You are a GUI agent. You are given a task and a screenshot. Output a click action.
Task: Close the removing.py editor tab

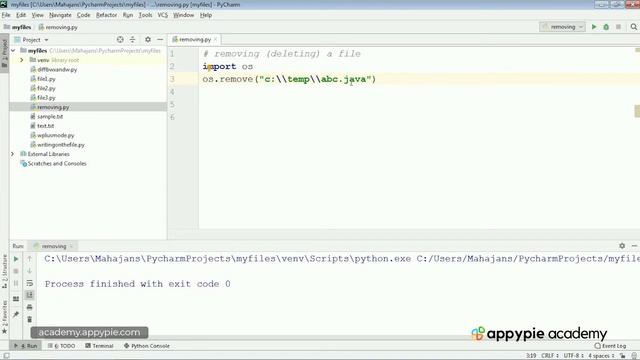pyautogui.click(x=216, y=40)
